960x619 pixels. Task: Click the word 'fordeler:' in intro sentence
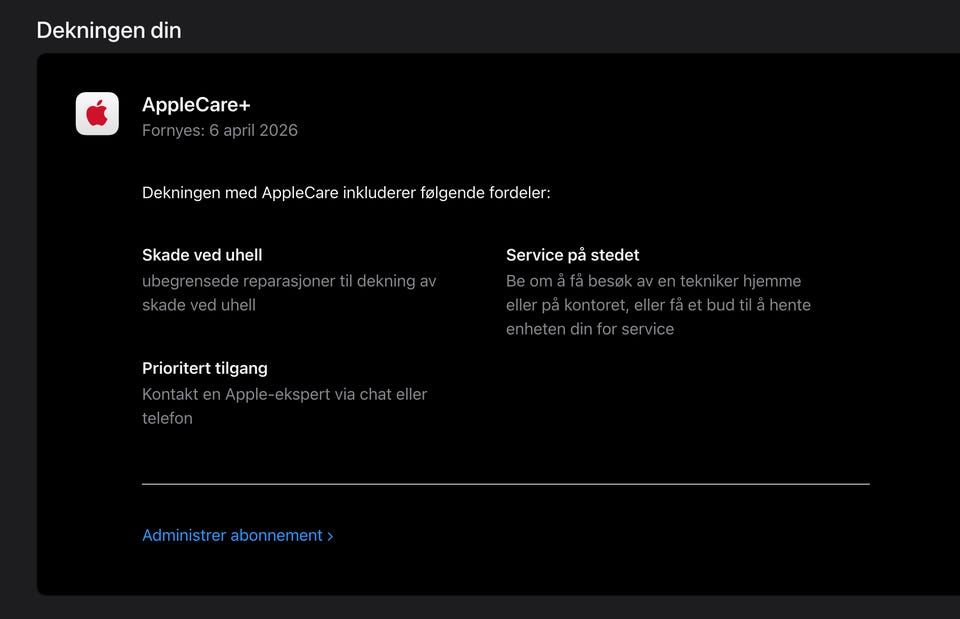pyautogui.click(x=518, y=192)
